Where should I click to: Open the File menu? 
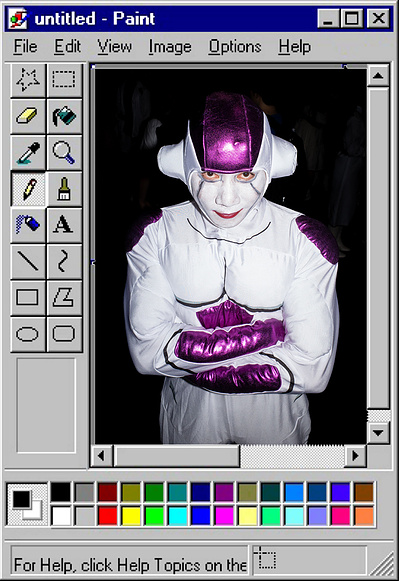coord(26,47)
